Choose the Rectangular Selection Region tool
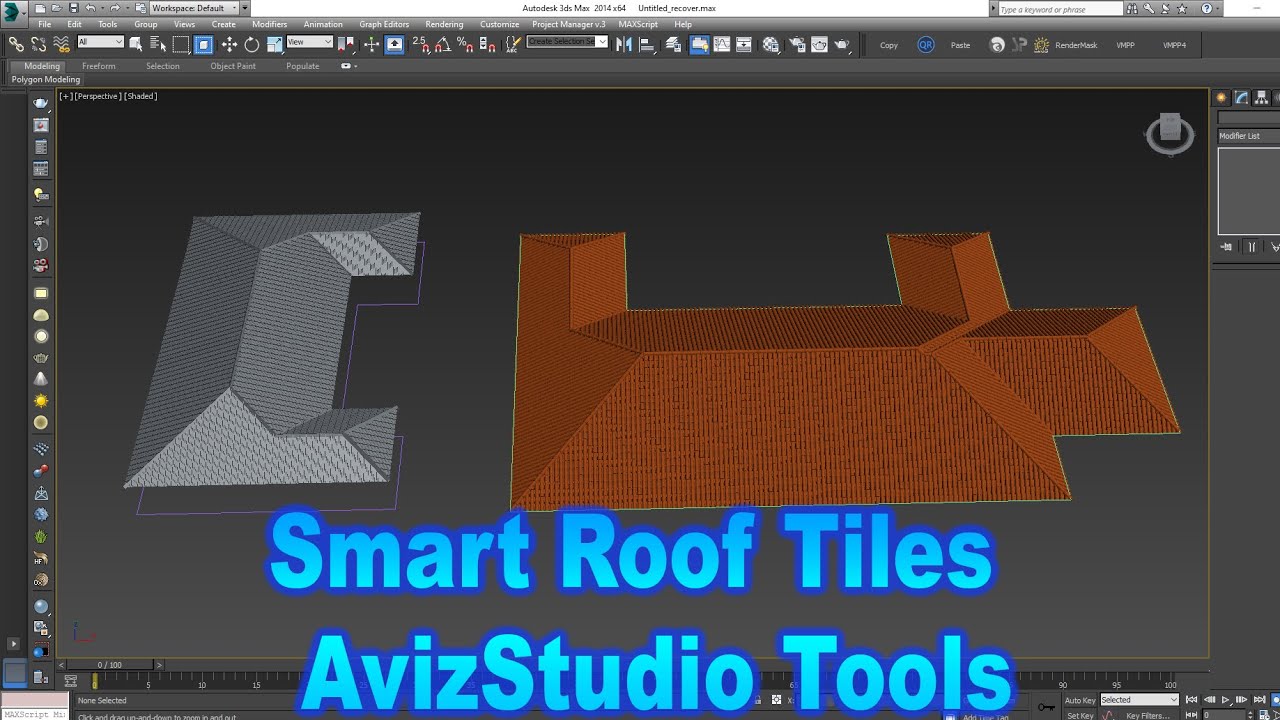Viewport: 1280px width, 720px height. [x=181, y=44]
